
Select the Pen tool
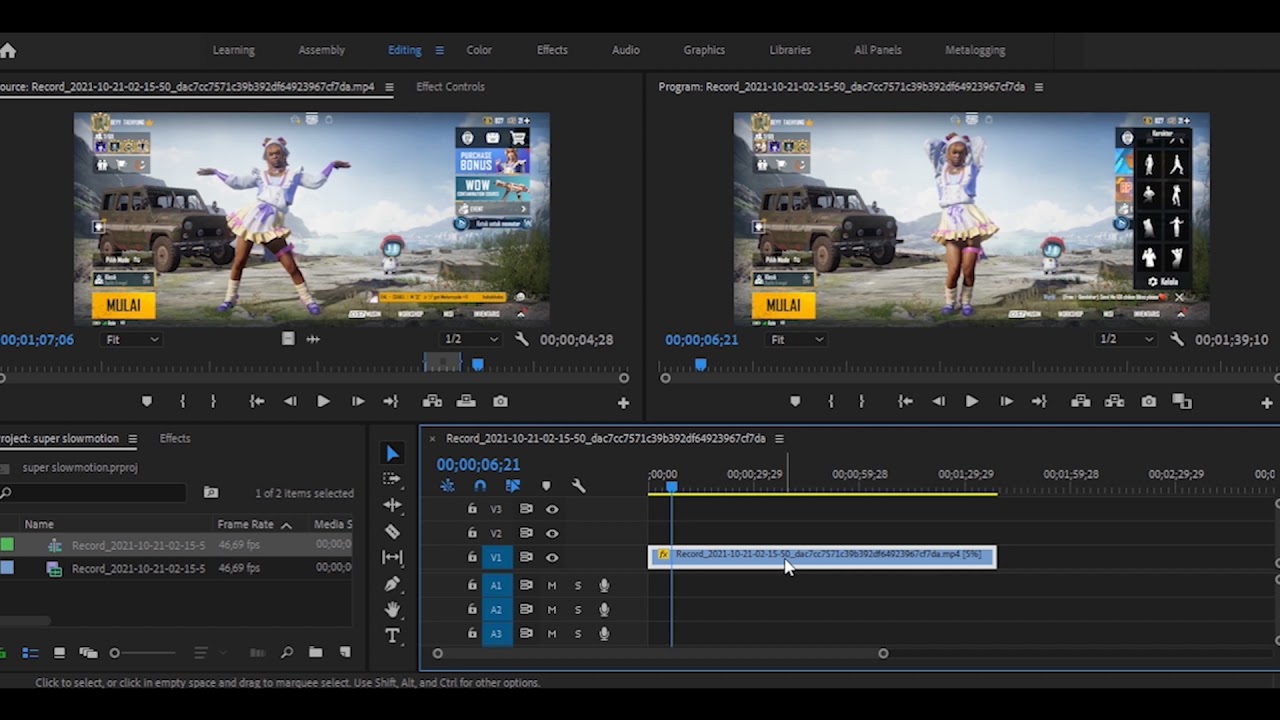tap(392, 584)
